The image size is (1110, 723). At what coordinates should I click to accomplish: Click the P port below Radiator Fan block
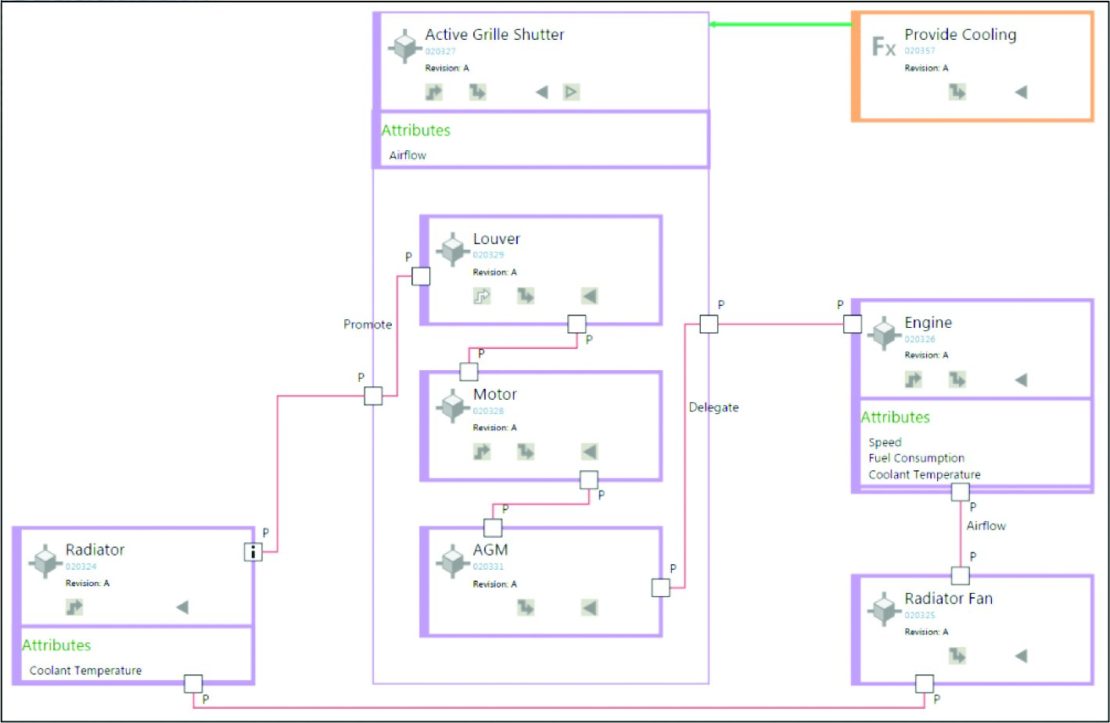923,685
